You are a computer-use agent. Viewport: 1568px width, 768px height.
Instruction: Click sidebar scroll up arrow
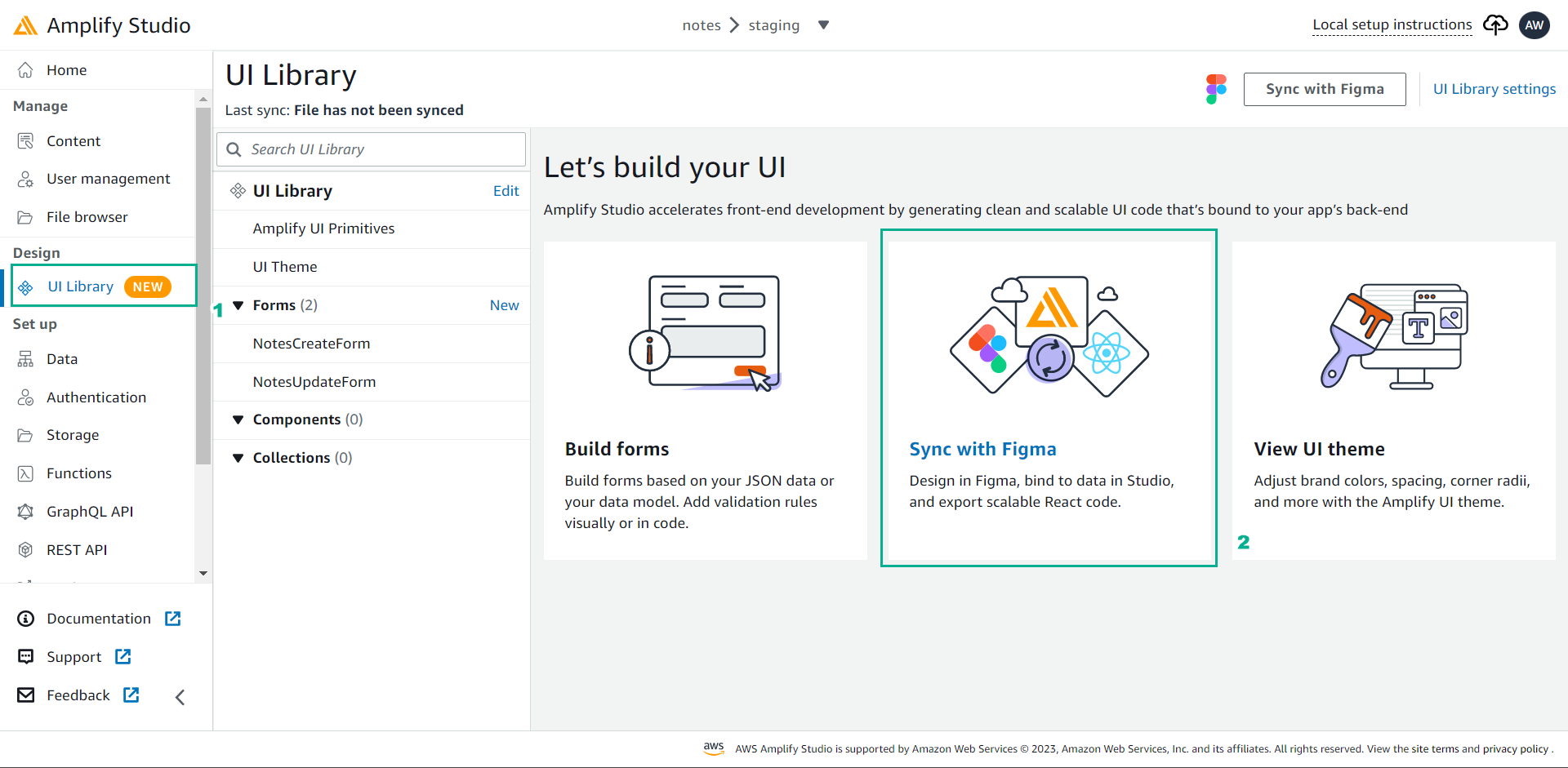click(203, 100)
